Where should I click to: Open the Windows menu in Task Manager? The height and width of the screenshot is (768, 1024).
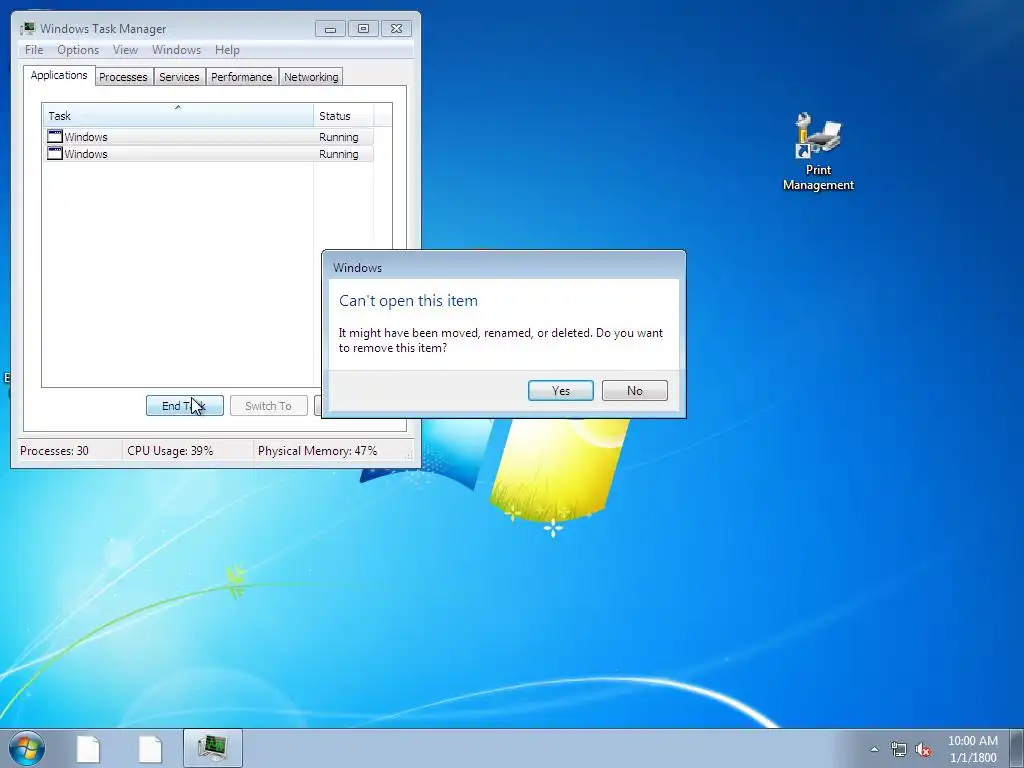tap(176, 50)
